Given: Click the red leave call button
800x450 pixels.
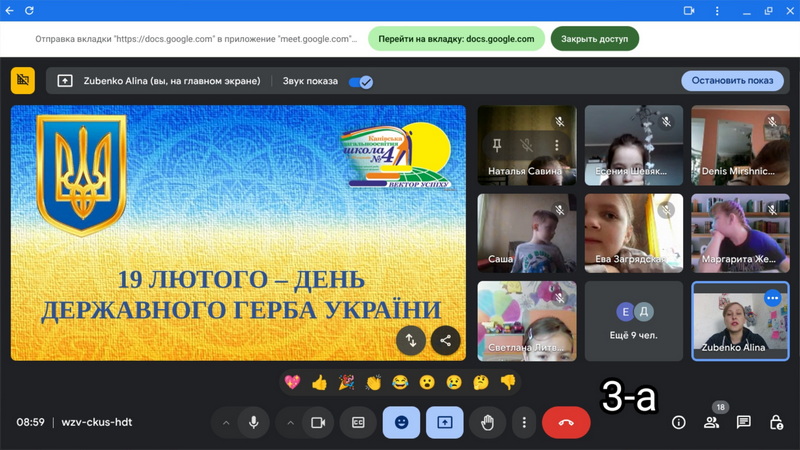Looking at the screenshot, I should coord(566,423).
